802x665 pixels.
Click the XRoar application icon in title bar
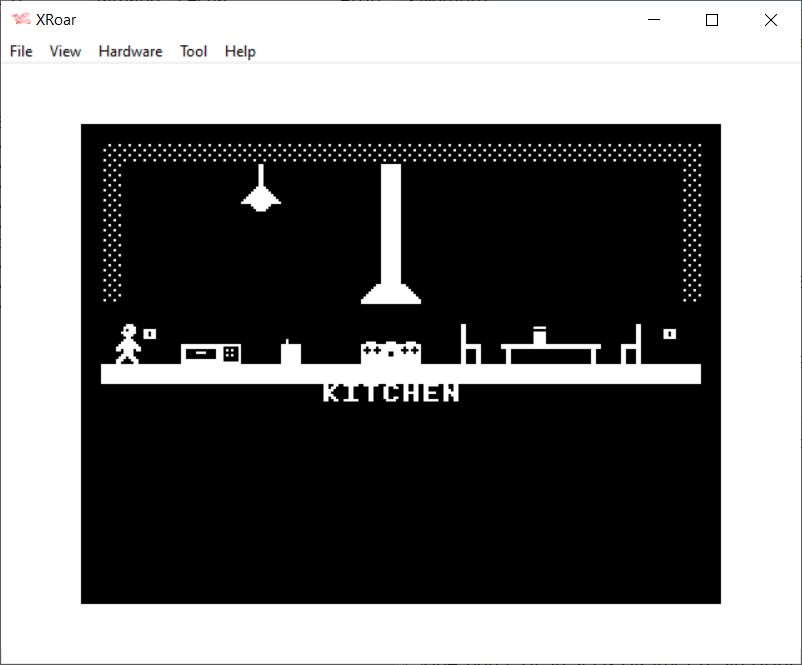click(20, 20)
